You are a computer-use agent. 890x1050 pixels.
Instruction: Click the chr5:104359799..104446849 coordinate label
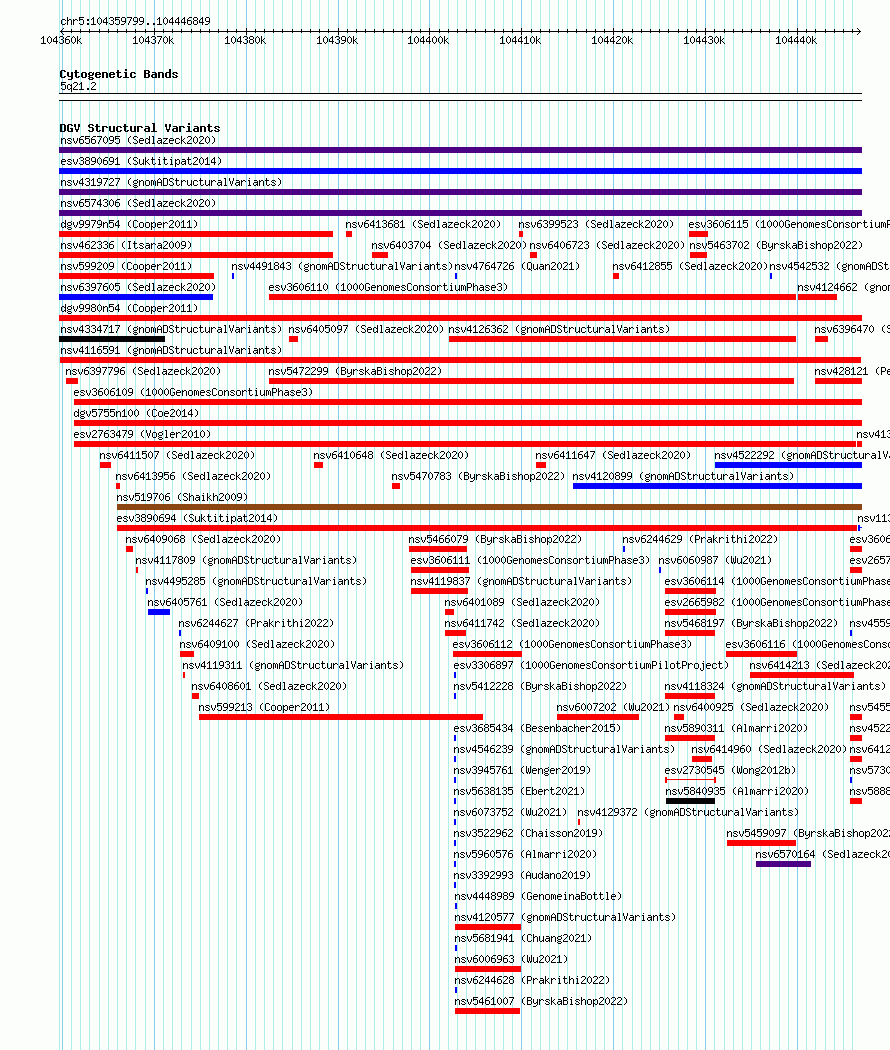click(x=135, y=21)
